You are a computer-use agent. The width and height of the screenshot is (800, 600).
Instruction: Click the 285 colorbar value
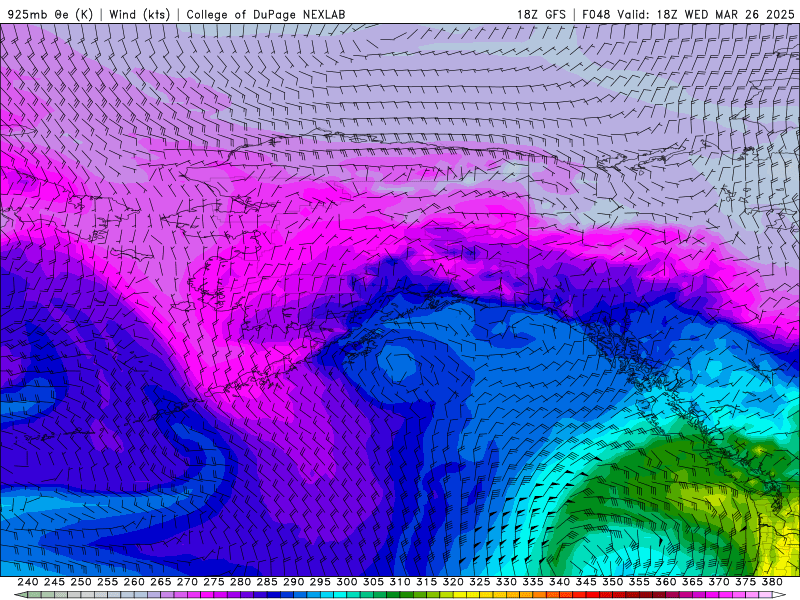tap(267, 582)
